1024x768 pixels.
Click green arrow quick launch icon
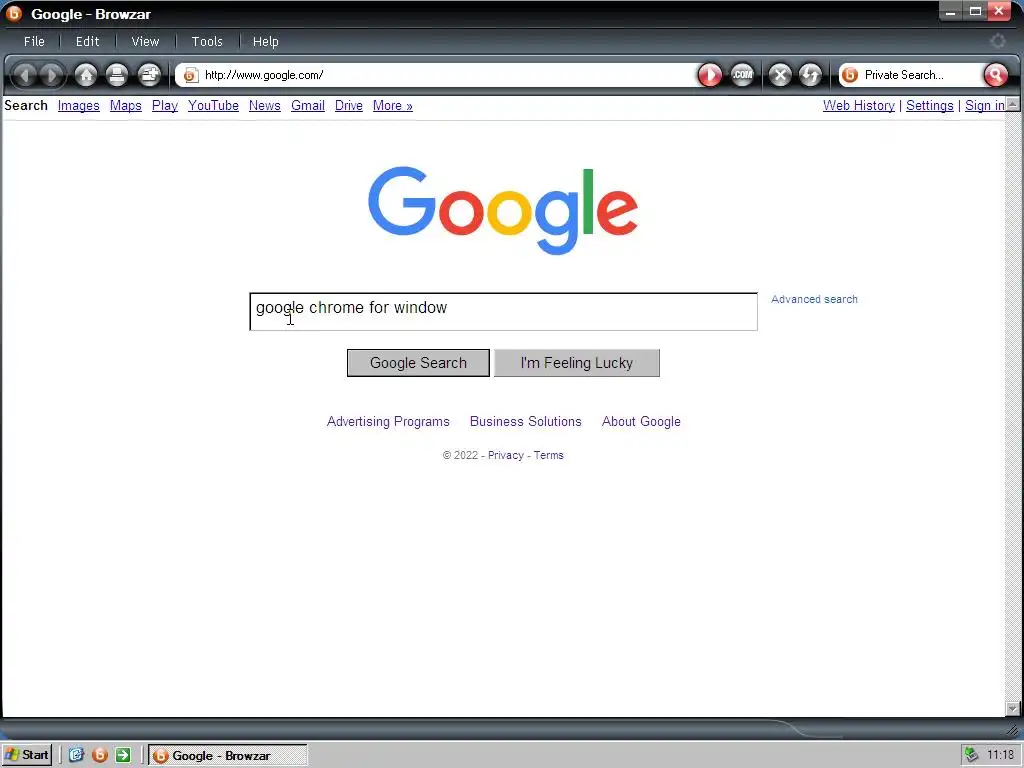pyautogui.click(x=123, y=755)
